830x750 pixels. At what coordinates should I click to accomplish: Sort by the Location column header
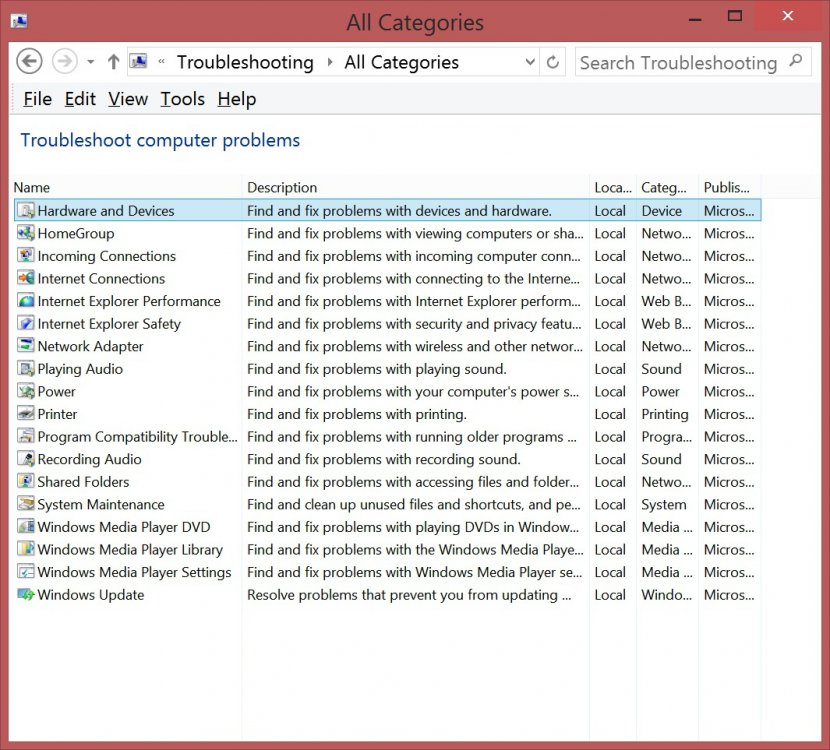coord(613,187)
